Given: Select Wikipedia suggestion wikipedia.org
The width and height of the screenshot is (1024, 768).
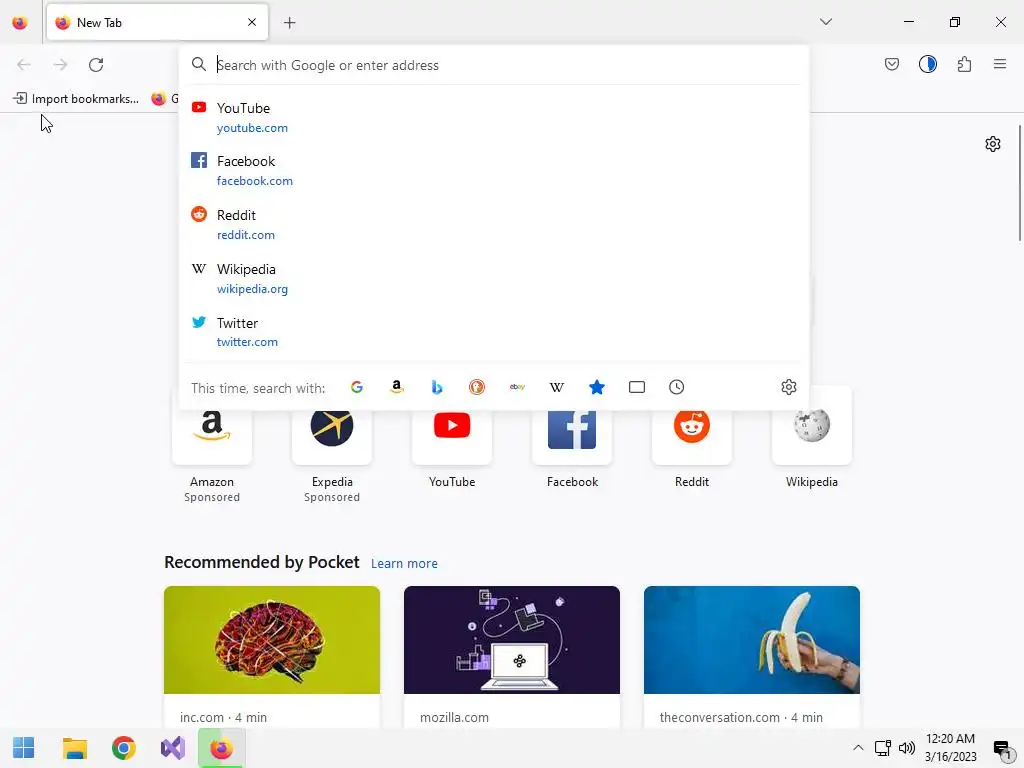Looking at the screenshot, I should click(494, 278).
